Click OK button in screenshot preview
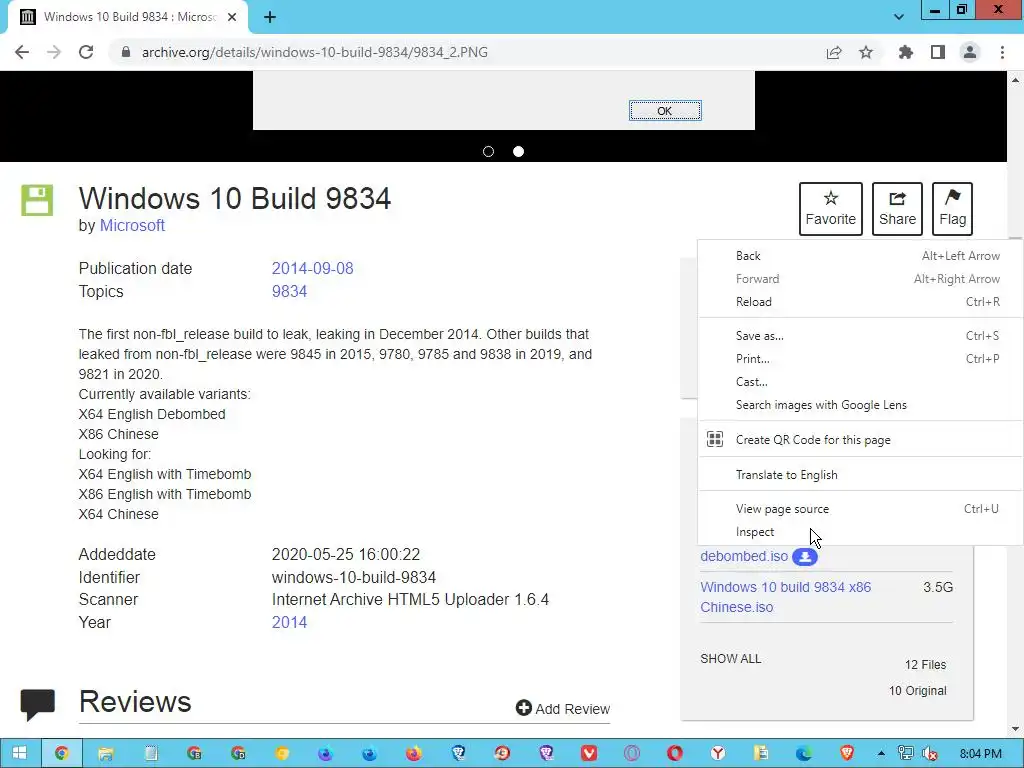 click(665, 111)
